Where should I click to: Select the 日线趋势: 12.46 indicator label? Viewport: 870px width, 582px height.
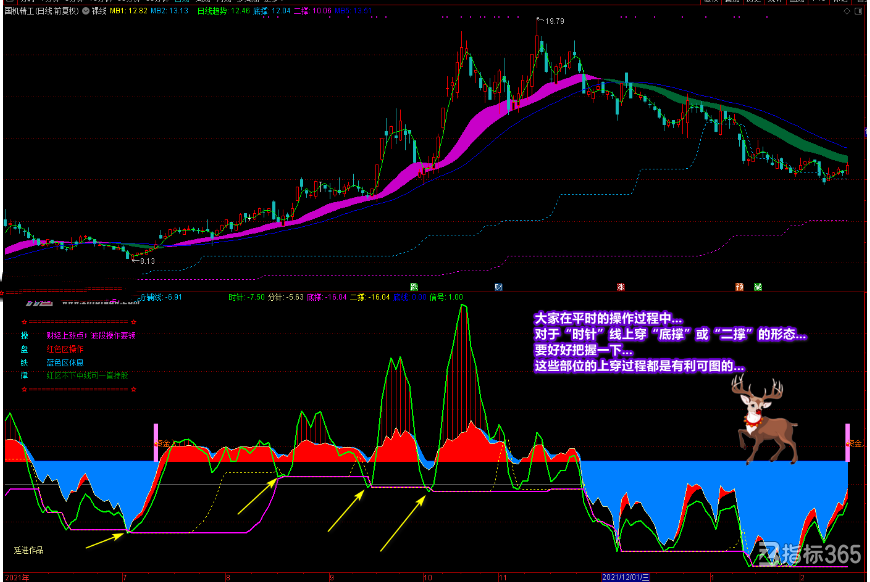tap(224, 11)
